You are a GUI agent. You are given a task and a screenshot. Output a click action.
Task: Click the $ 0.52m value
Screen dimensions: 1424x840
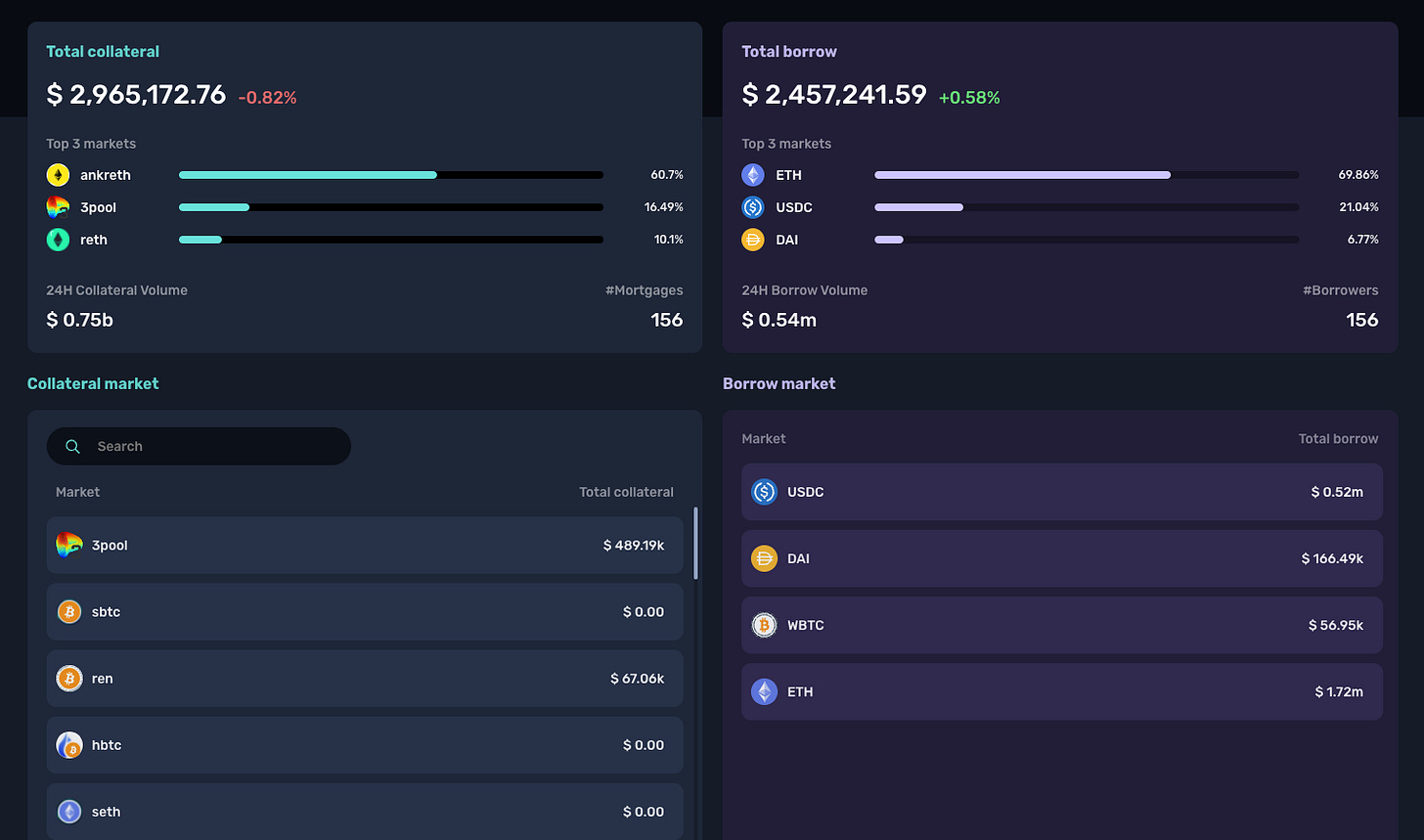1337,492
